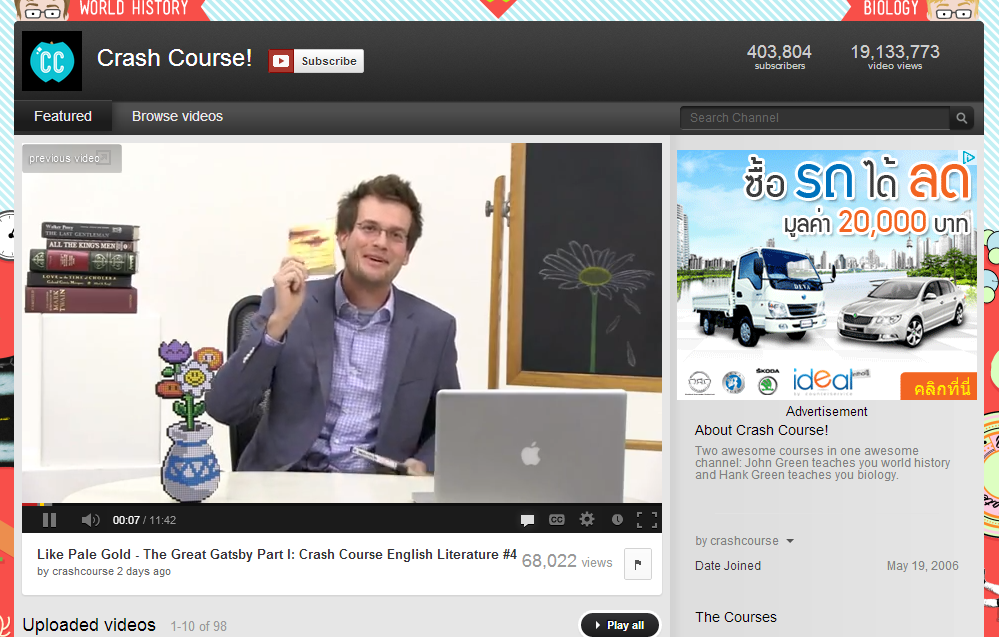Open the Featured tab
This screenshot has width=999, height=637.
tap(63, 117)
